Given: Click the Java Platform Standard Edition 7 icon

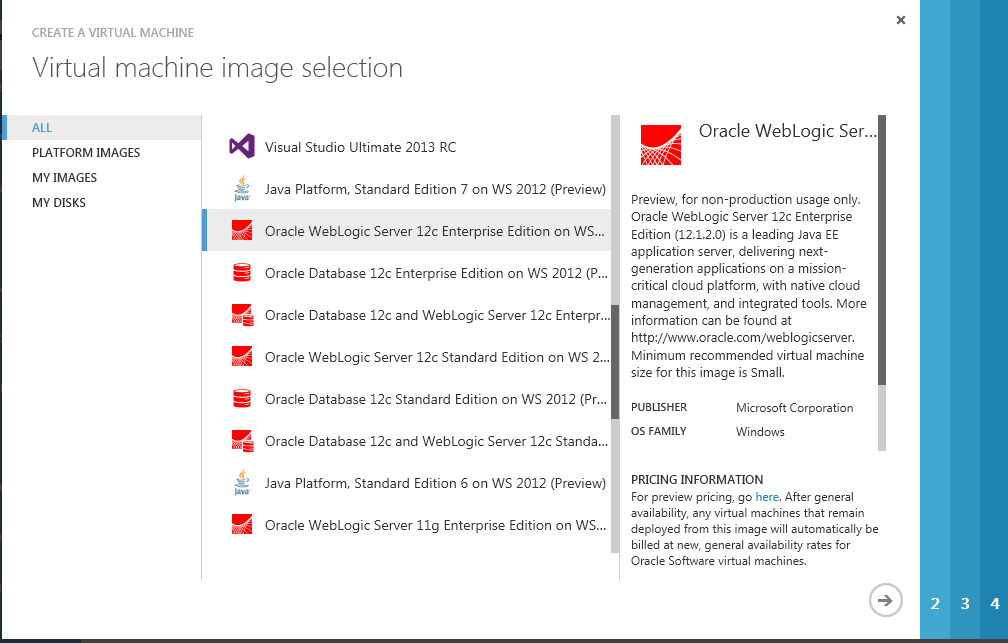Looking at the screenshot, I should point(241,188).
